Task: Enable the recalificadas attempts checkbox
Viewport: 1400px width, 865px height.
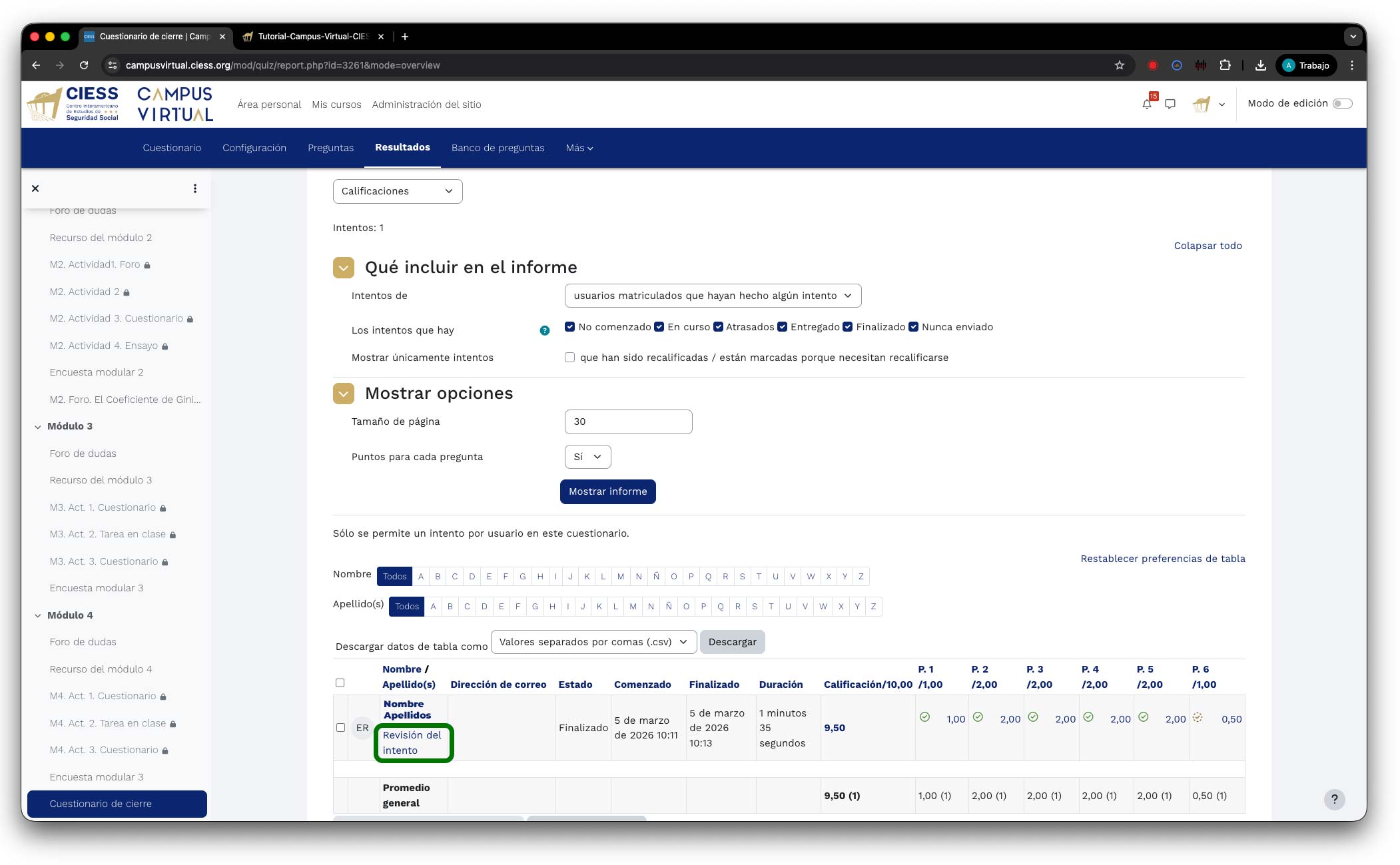Action: tap(569, 358)
